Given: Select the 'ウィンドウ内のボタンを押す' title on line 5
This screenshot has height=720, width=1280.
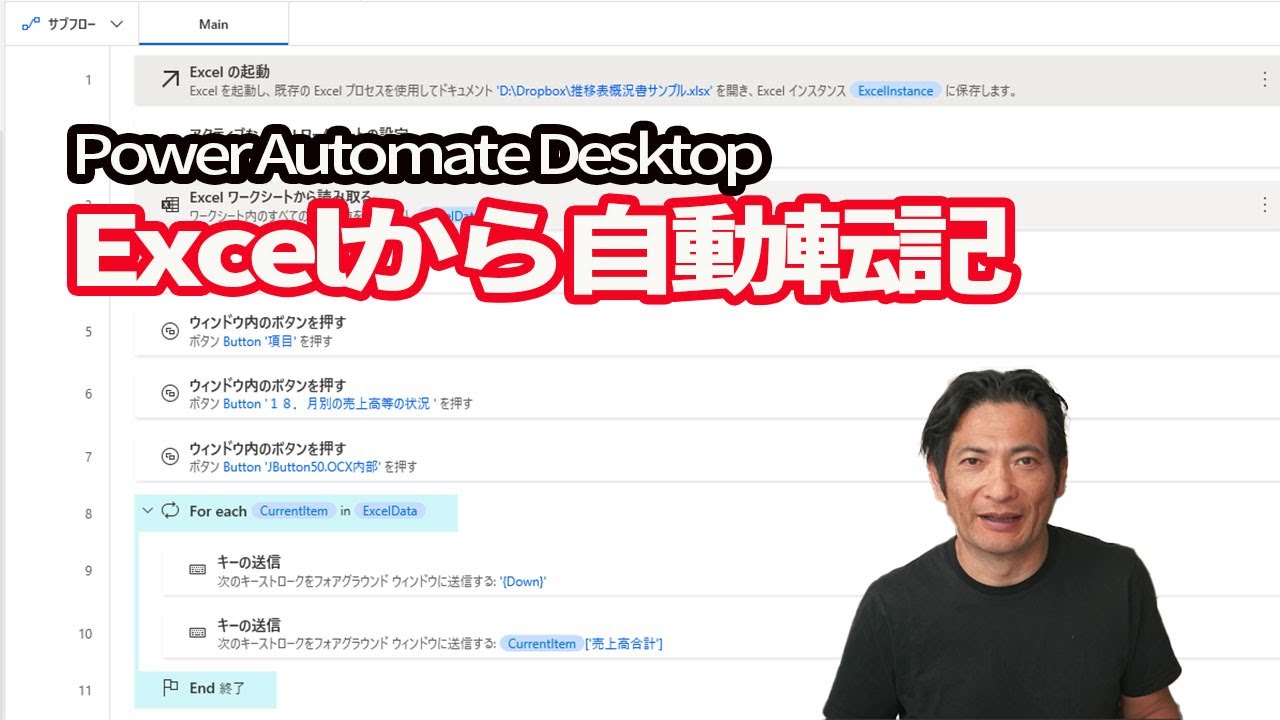Looking at the screenshot, I should [268, 323].
